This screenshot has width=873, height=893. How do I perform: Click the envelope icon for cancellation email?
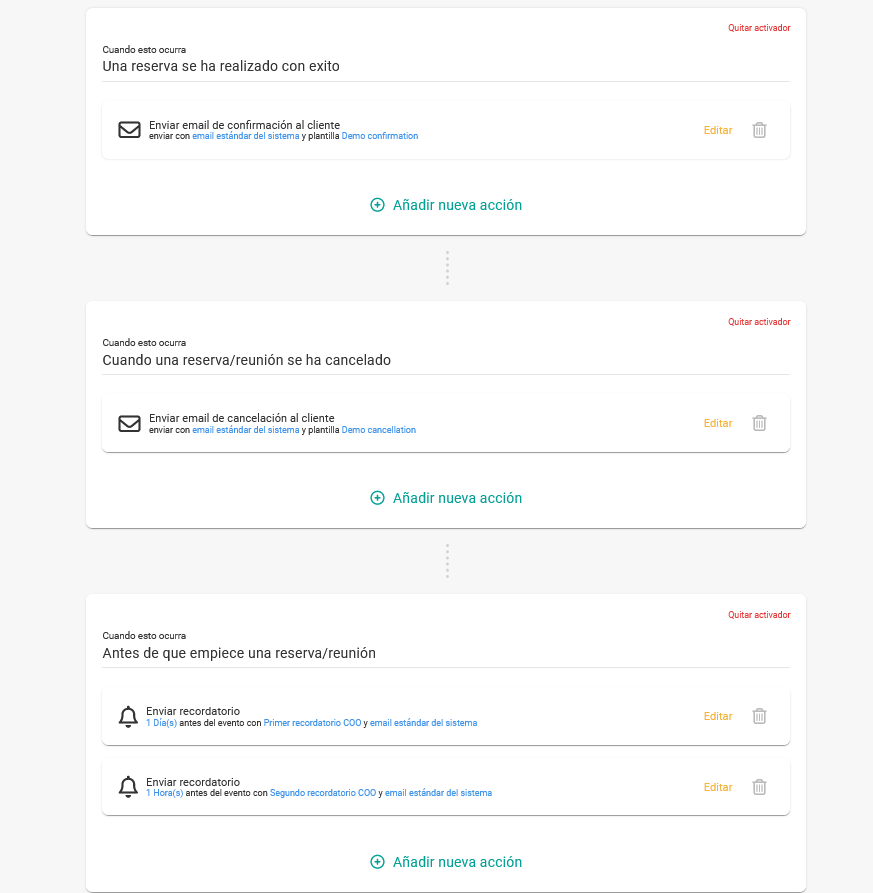[129, 423]
